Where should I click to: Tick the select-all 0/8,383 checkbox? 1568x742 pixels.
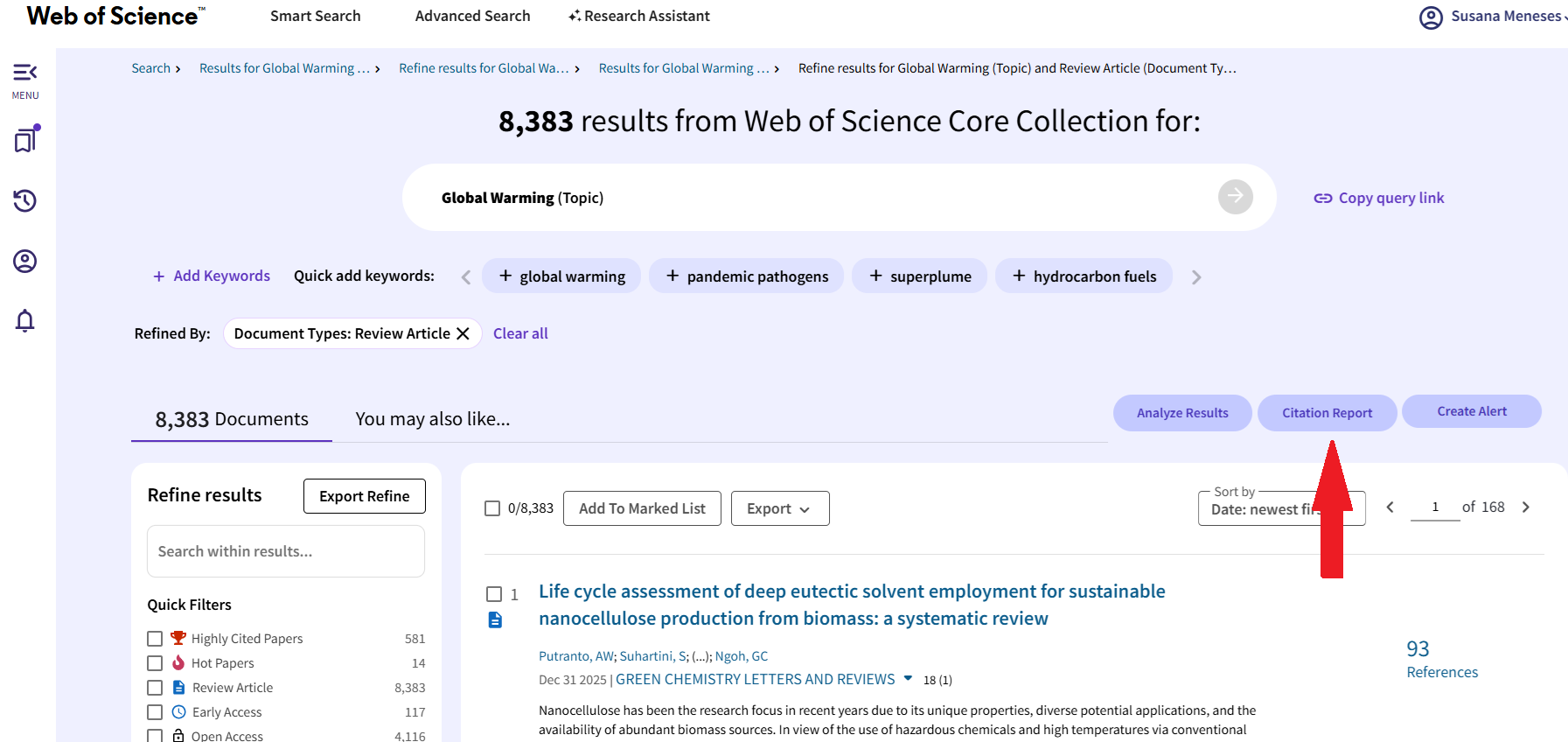(x=492, y=508)
